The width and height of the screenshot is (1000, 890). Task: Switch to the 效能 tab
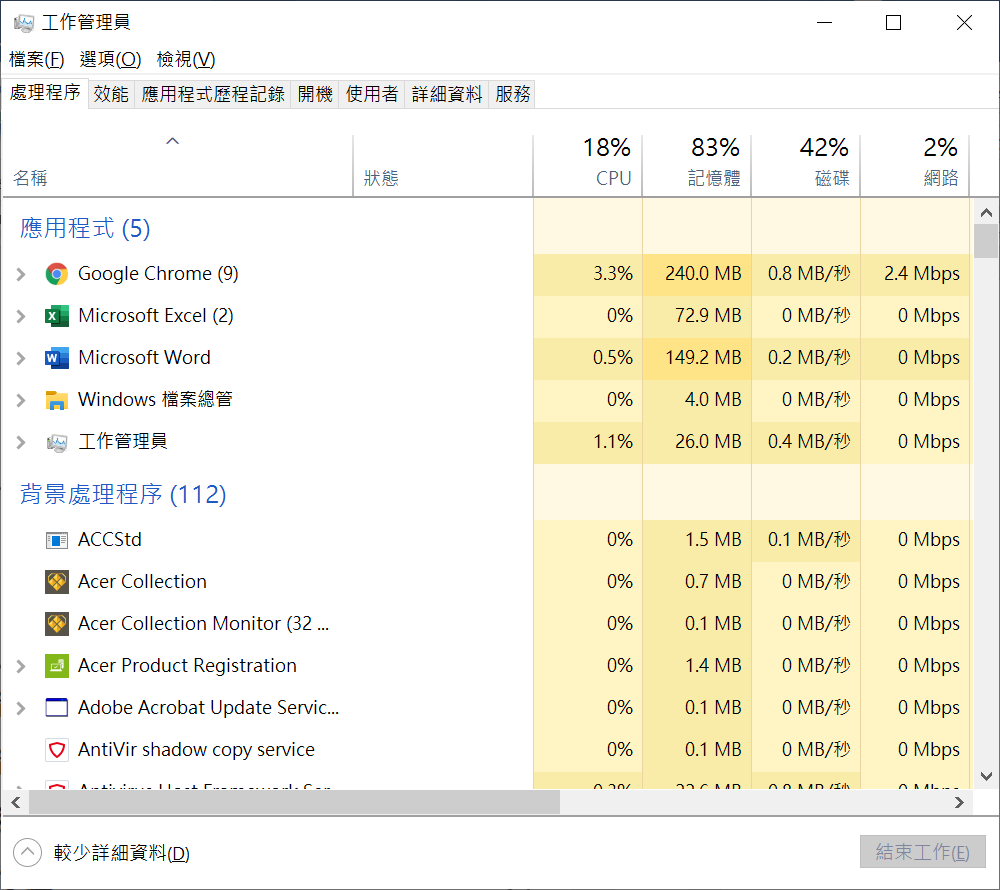[111, 94]
